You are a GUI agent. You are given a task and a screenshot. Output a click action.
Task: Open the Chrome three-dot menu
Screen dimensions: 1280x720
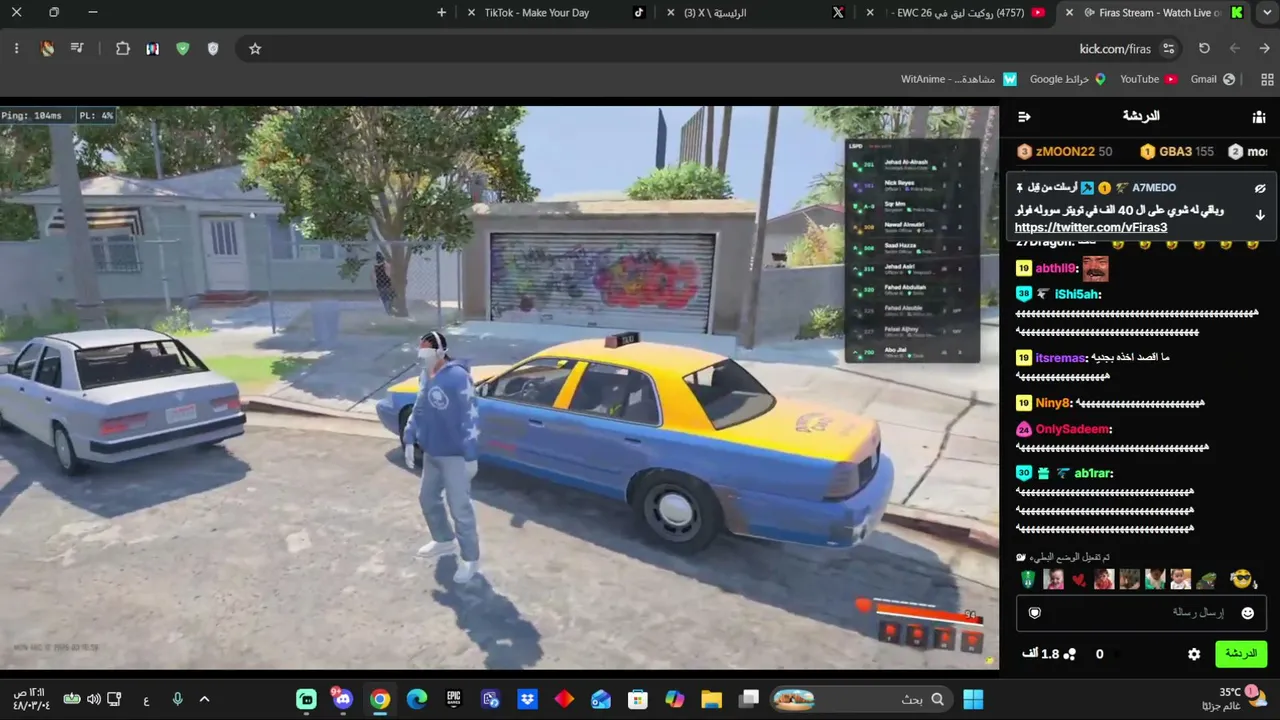pyautogui.click(x=17, y=48)
